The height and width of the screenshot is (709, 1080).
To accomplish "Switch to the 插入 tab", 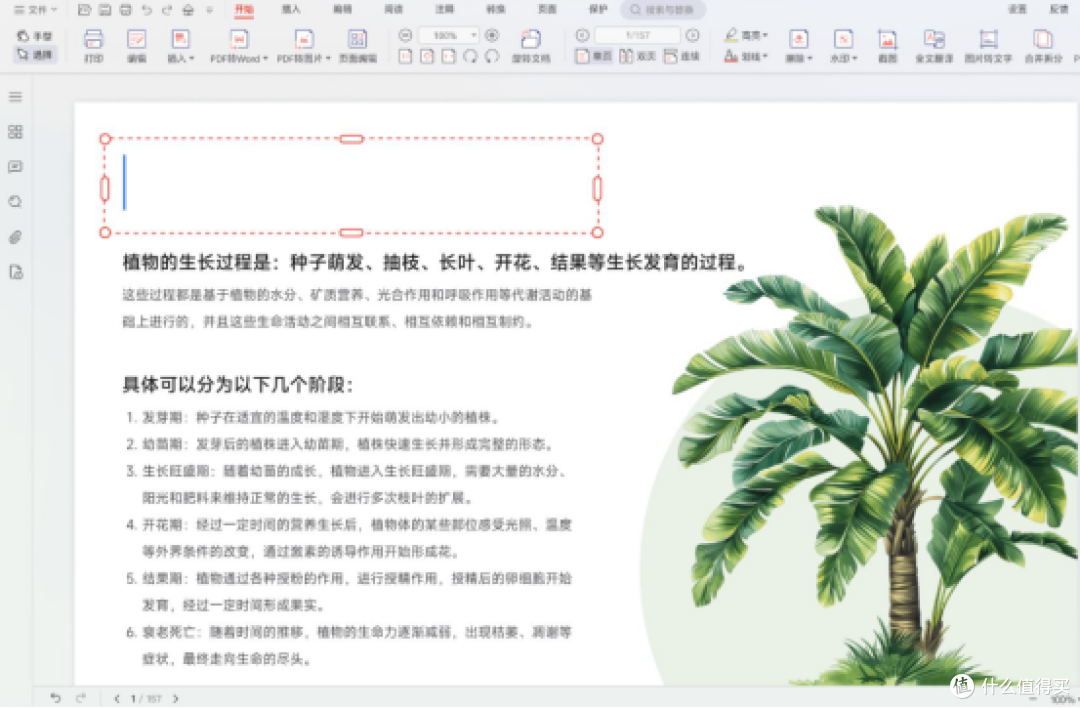I will [x=291, y=9].
